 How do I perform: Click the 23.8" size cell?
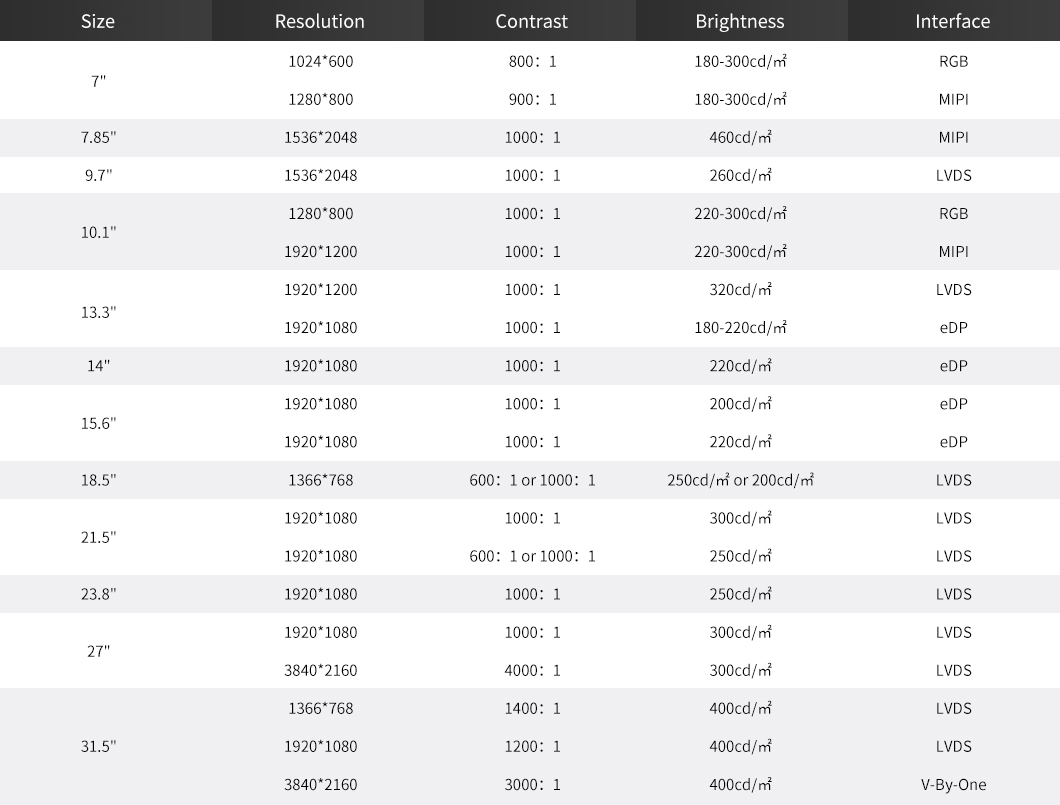click(x=98, y=594)
